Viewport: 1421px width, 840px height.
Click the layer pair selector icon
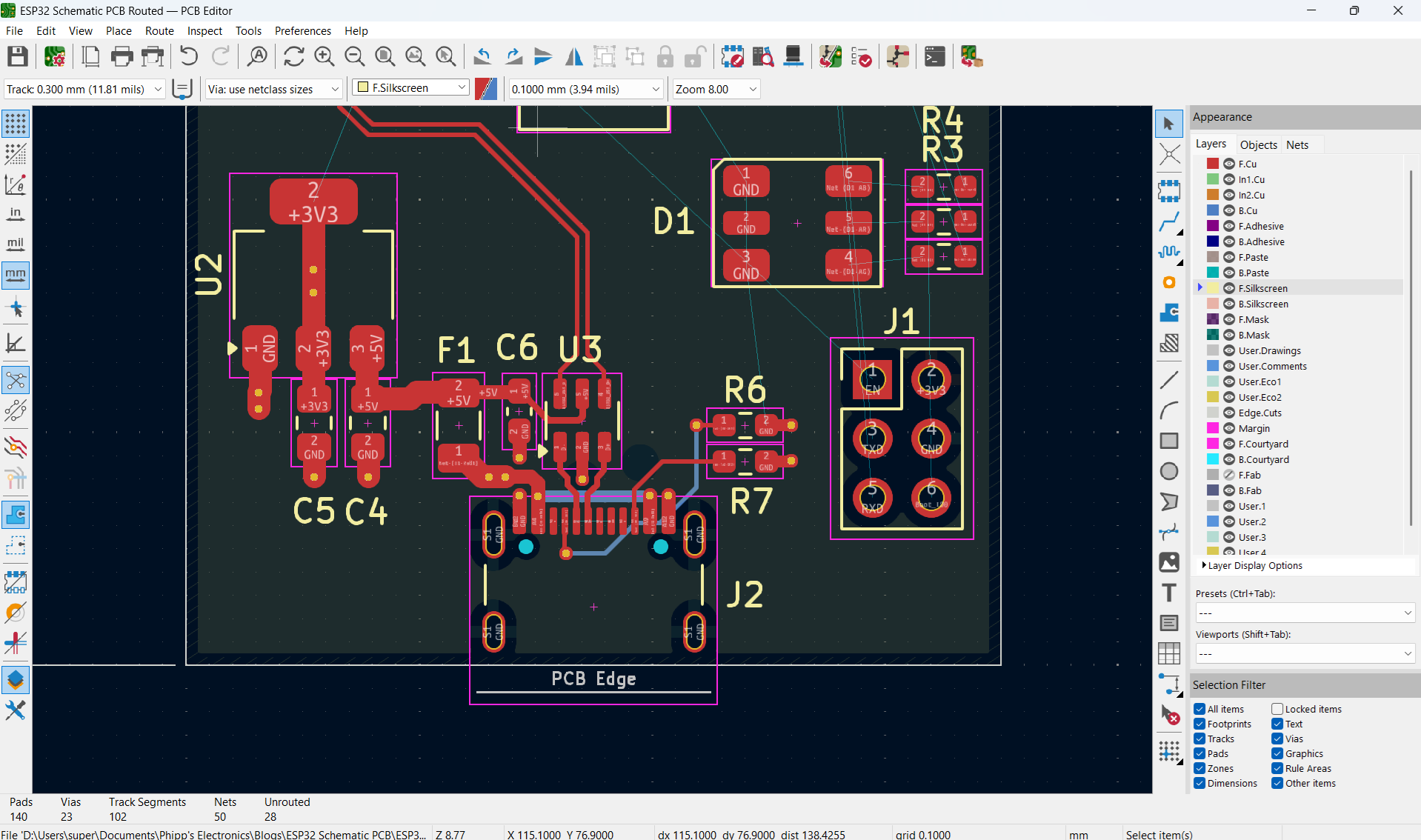(x=486, y=89)
